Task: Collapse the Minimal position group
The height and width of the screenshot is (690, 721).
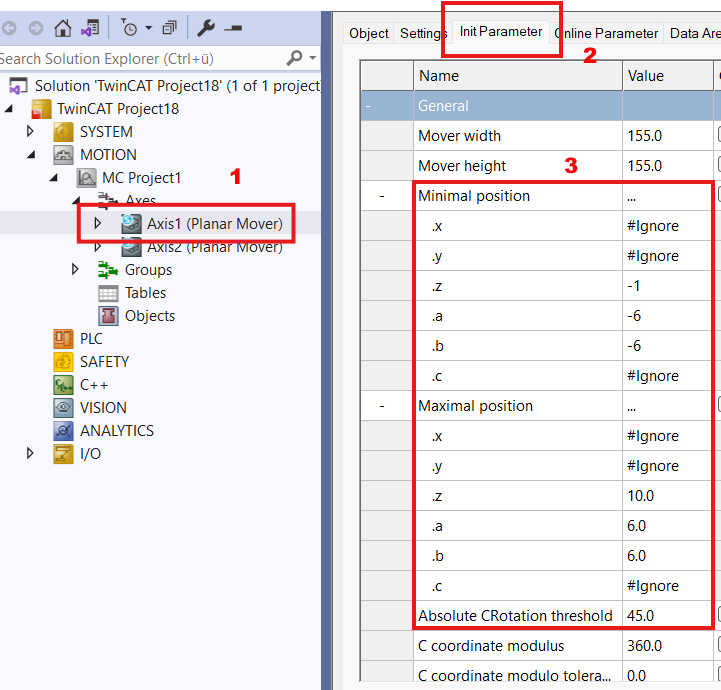Action: [382, 196]
